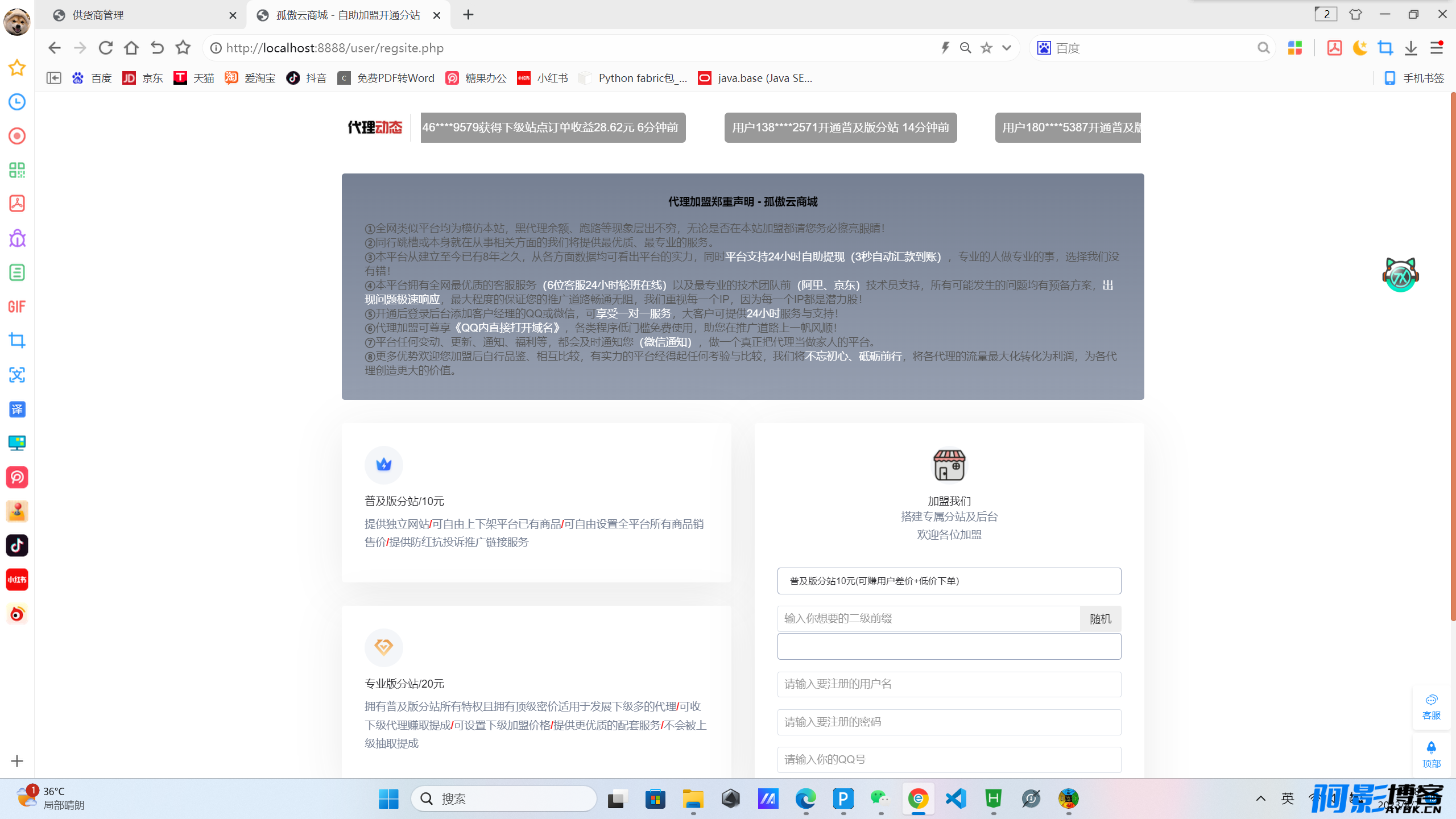The height and width of the screenshot is (819, 1456).
Task: Open the 爱淘宝 bookmark
Action: [x=250, y=78]
